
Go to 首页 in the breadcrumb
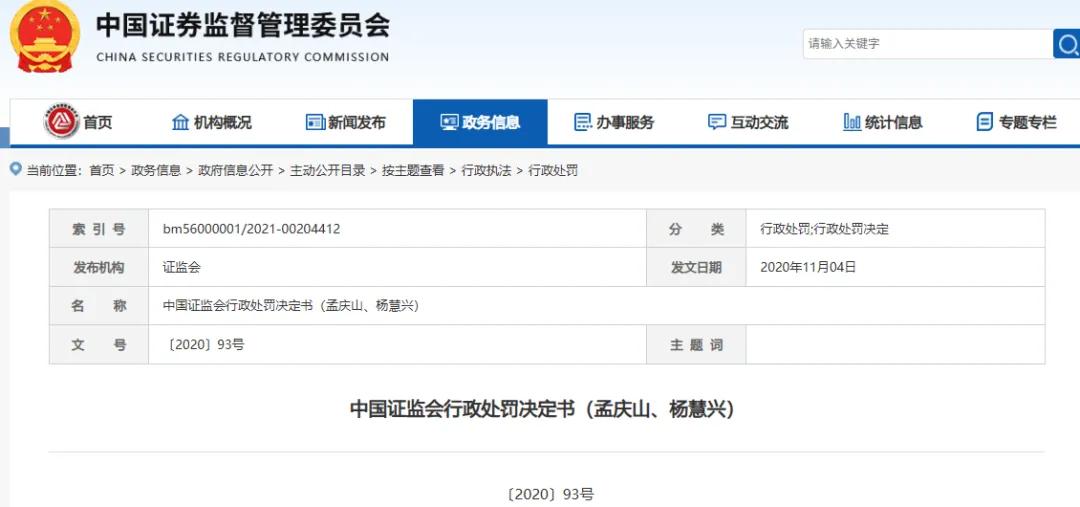pos(102,170)
